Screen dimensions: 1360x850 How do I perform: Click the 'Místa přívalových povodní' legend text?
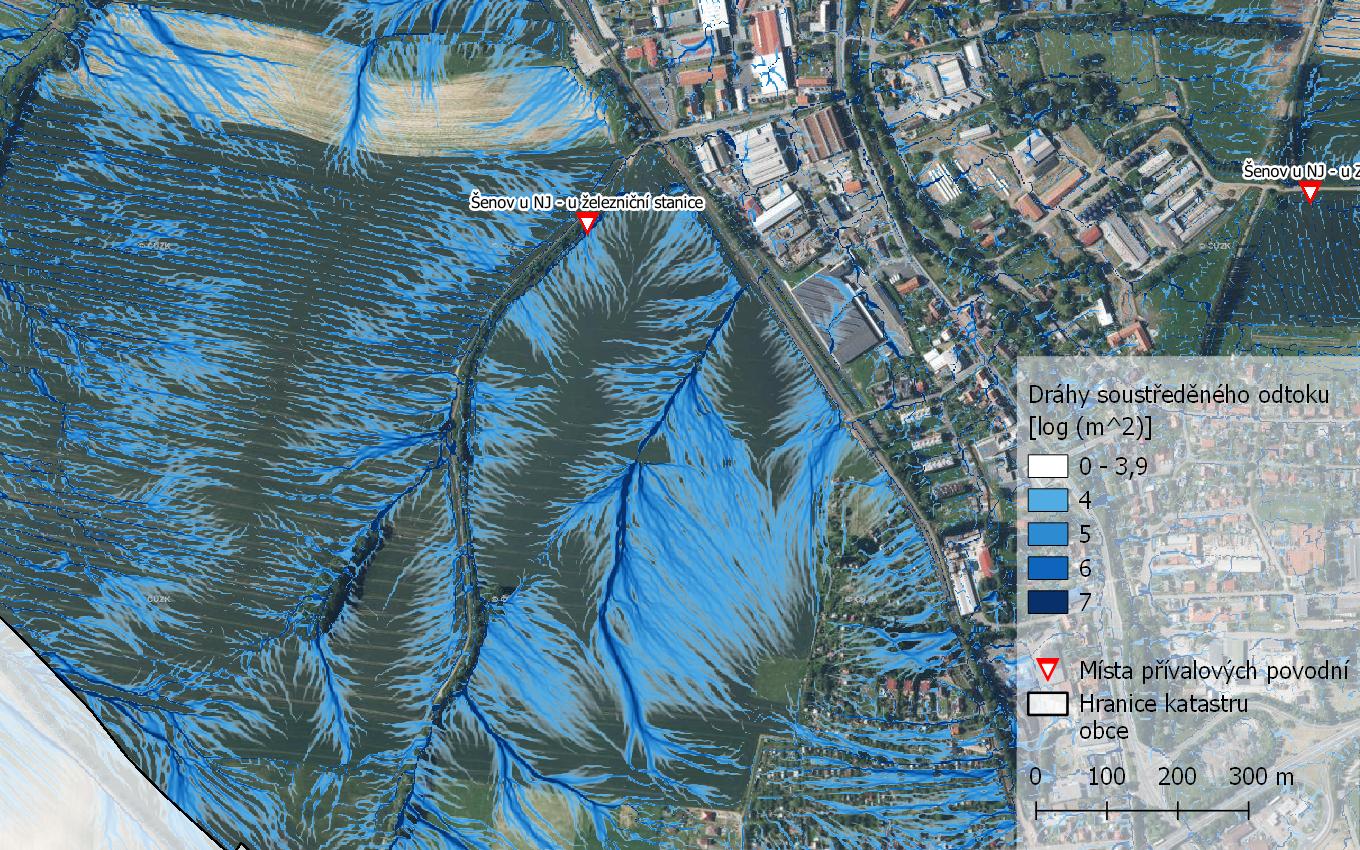(x=1213, y=670)
